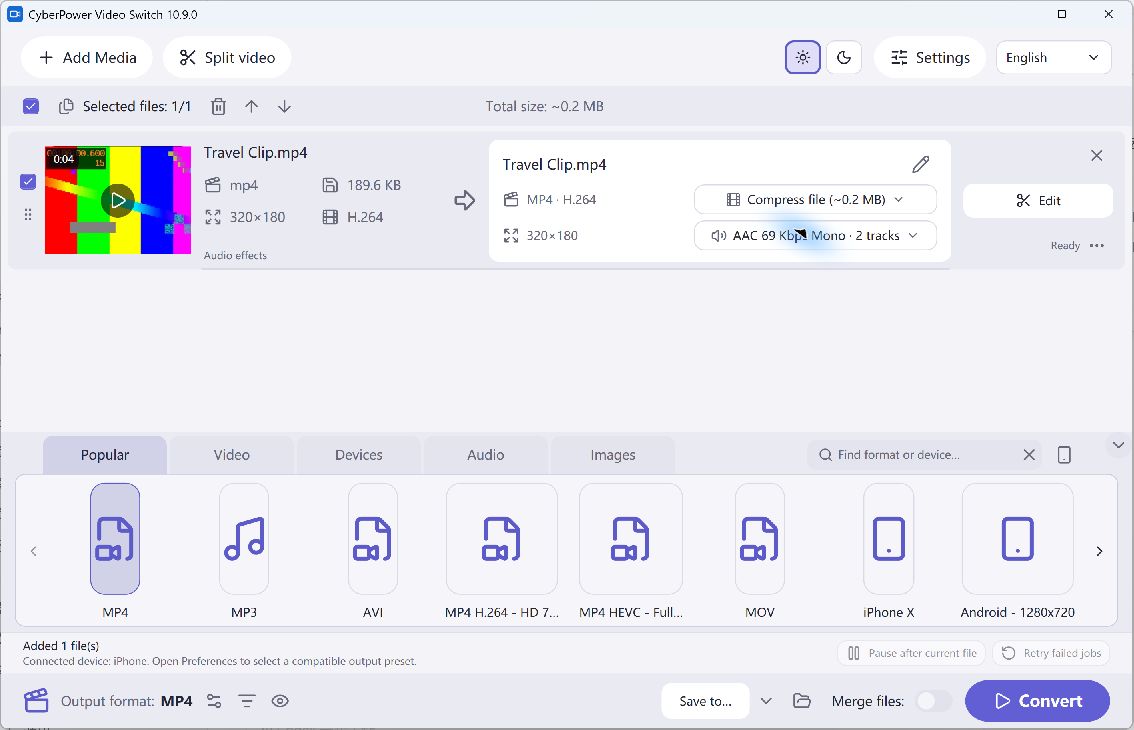Image resolution: width=1134 pixels, height=730 pixels.
Task: Click the device detection phone icon
Action: [1064, 455]
